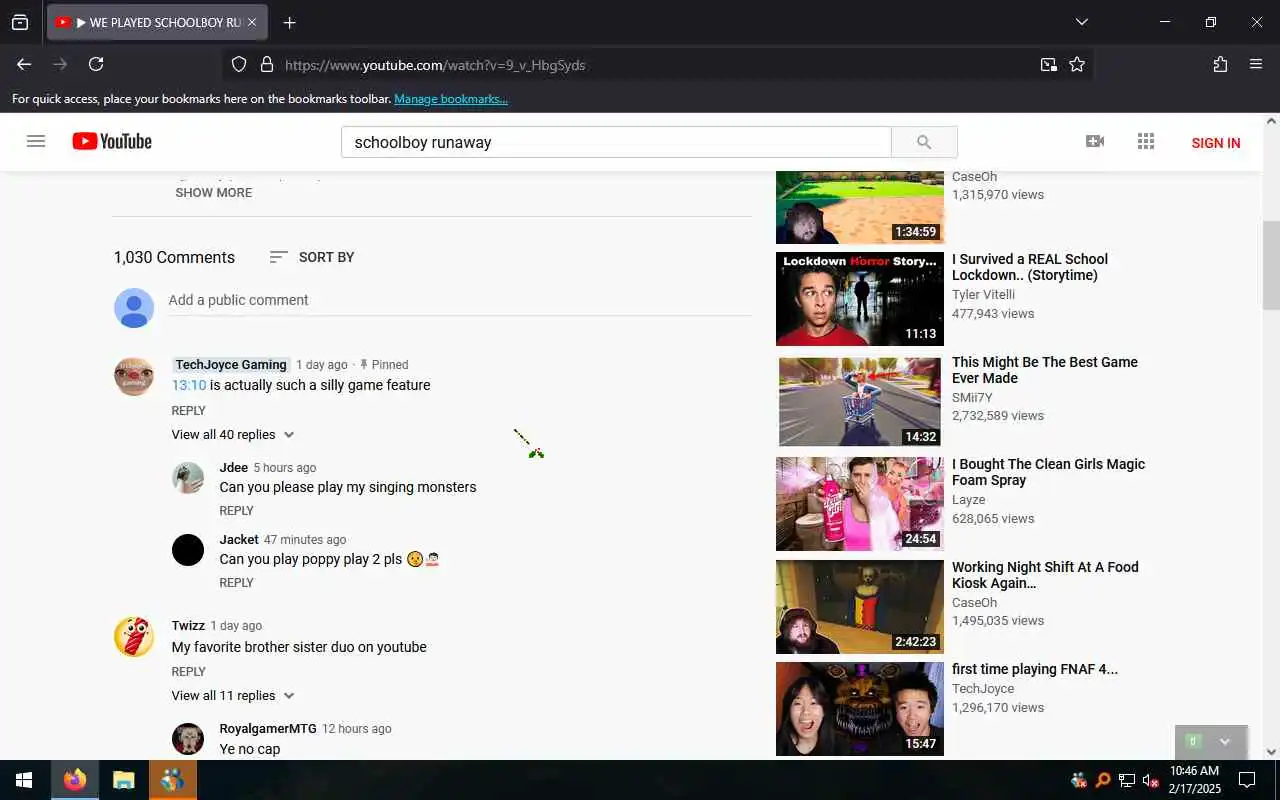Click RoyalgamerMTG's avatar picture
The height and width of the screenshot is (800, 1280).
point(188,739)
